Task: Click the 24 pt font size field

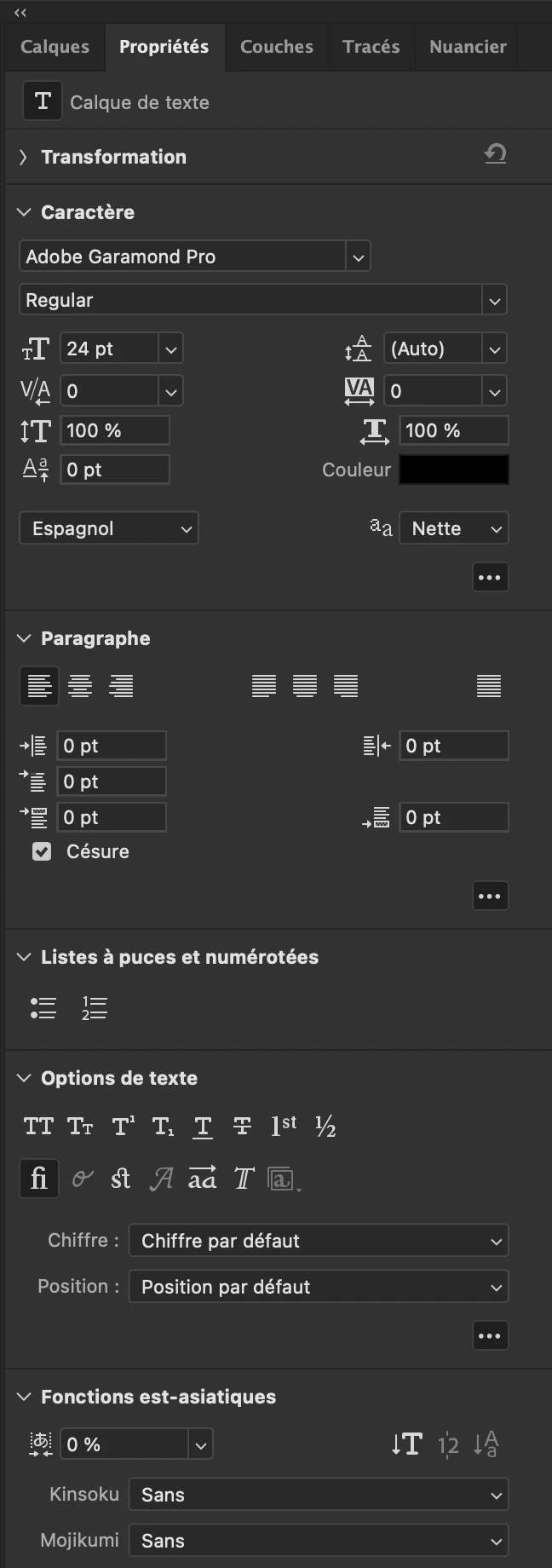Action: pos(109,349)
